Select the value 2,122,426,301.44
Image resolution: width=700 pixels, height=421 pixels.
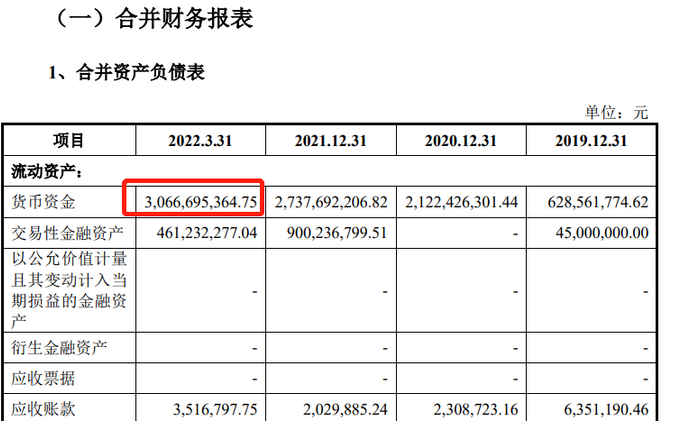[461, 202]
